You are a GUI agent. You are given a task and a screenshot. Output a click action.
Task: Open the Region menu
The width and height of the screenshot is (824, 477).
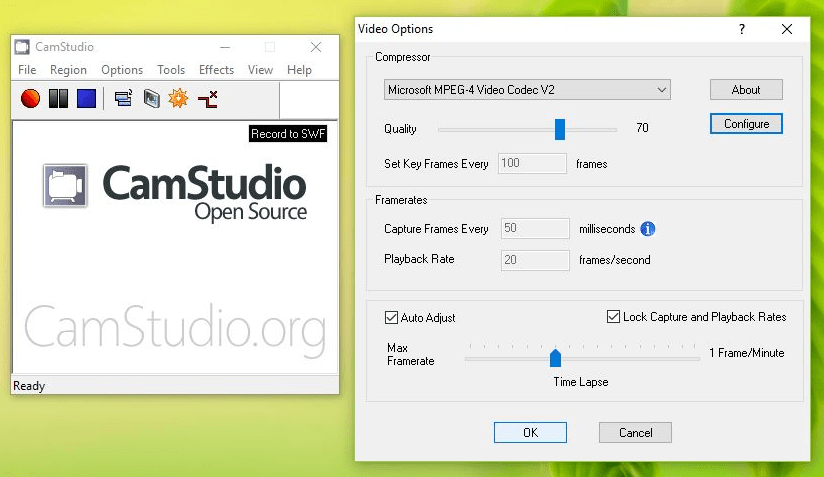tap(68, 70)
